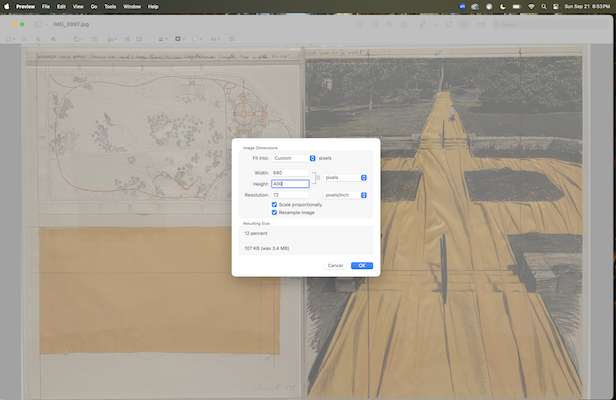Image resolution: width=616 pixels, height=400 pixels.
Task: Open the Tools menu
Action: (x=109, y=6)
